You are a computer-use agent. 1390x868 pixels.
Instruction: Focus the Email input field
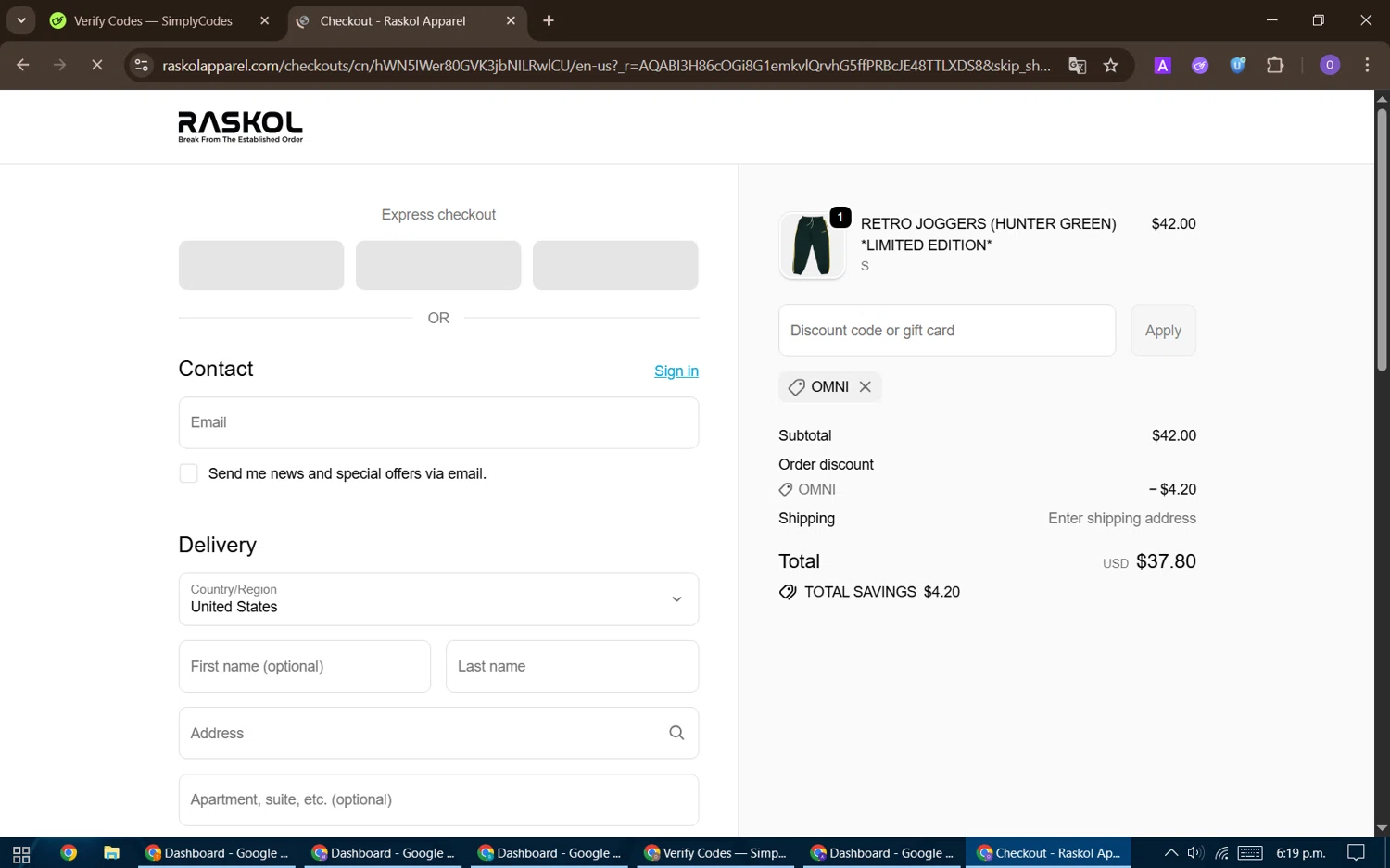(x=438, y=422)
